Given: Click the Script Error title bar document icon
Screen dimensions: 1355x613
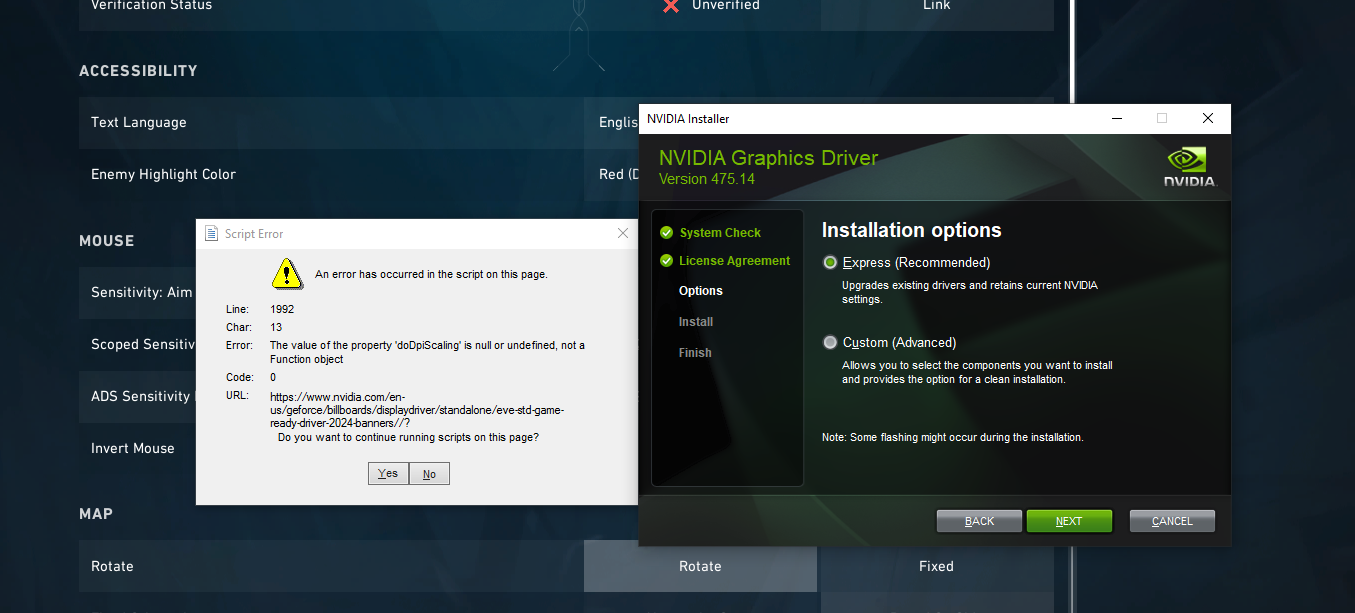Looking at the screenshot, I should (211, 234).
